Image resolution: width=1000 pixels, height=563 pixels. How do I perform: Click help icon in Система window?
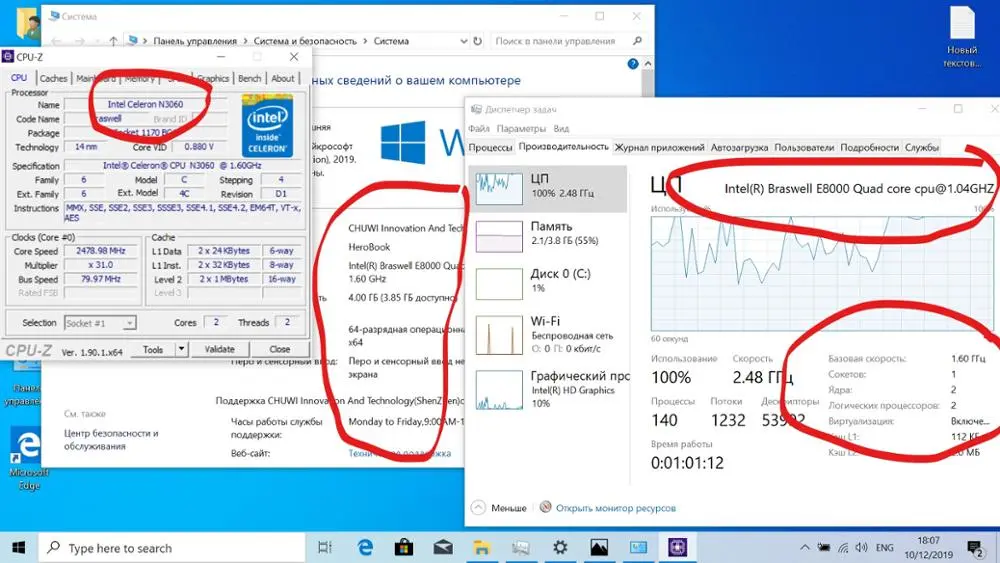pyautogui.click(x=633, y=64)
